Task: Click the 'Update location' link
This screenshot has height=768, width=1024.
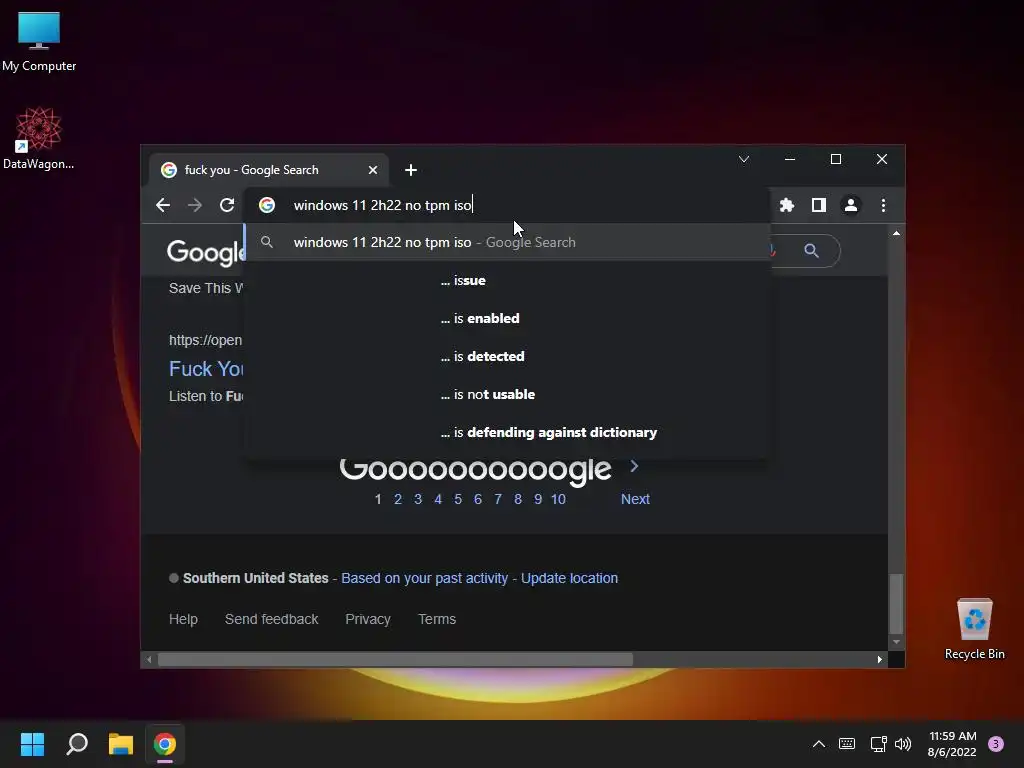Action: [x=569, y=578]
